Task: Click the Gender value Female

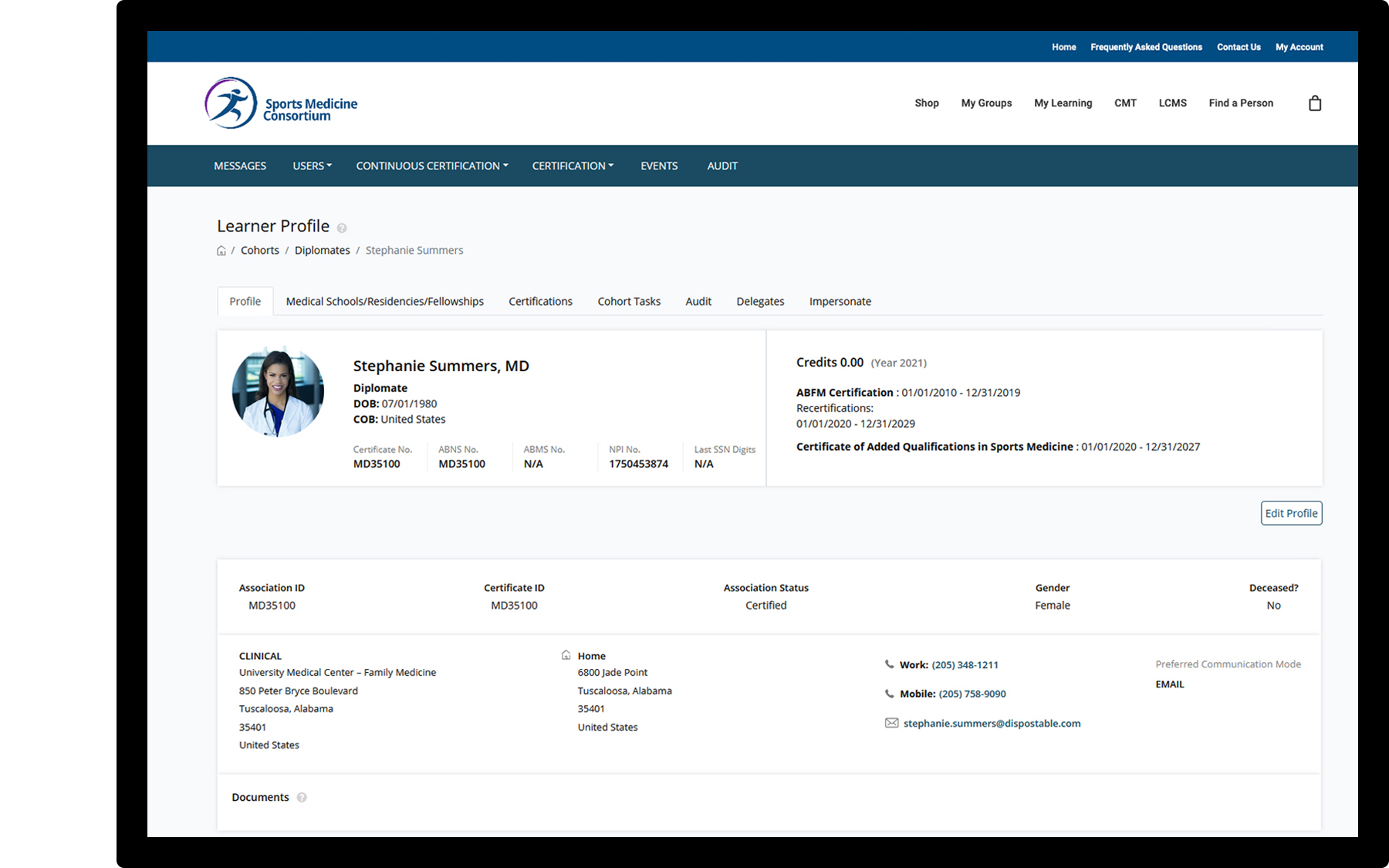Action: pos(1053,606)
